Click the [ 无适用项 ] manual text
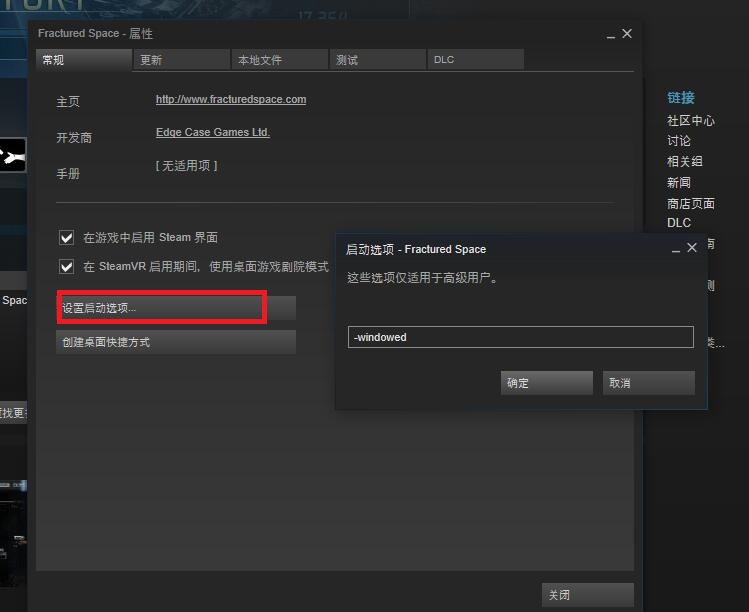This screenshot has height=612, width=749. click(186, 166)
